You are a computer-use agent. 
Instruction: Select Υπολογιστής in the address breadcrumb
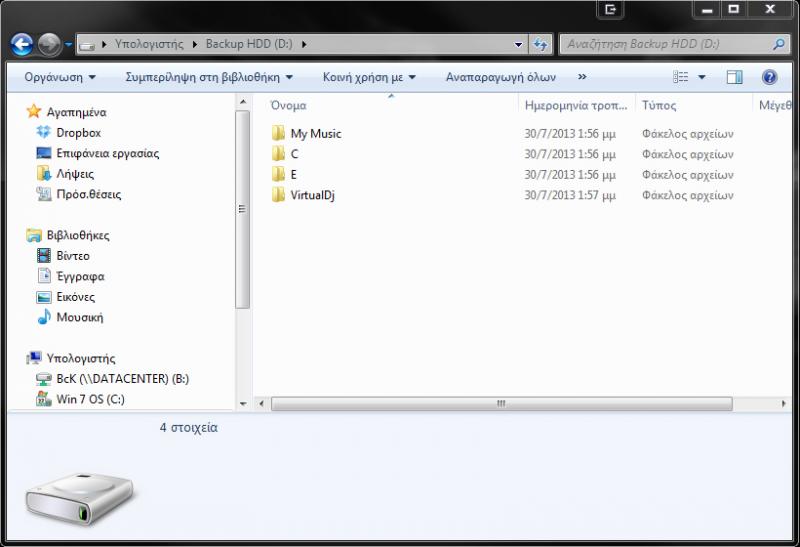[149, 44]
